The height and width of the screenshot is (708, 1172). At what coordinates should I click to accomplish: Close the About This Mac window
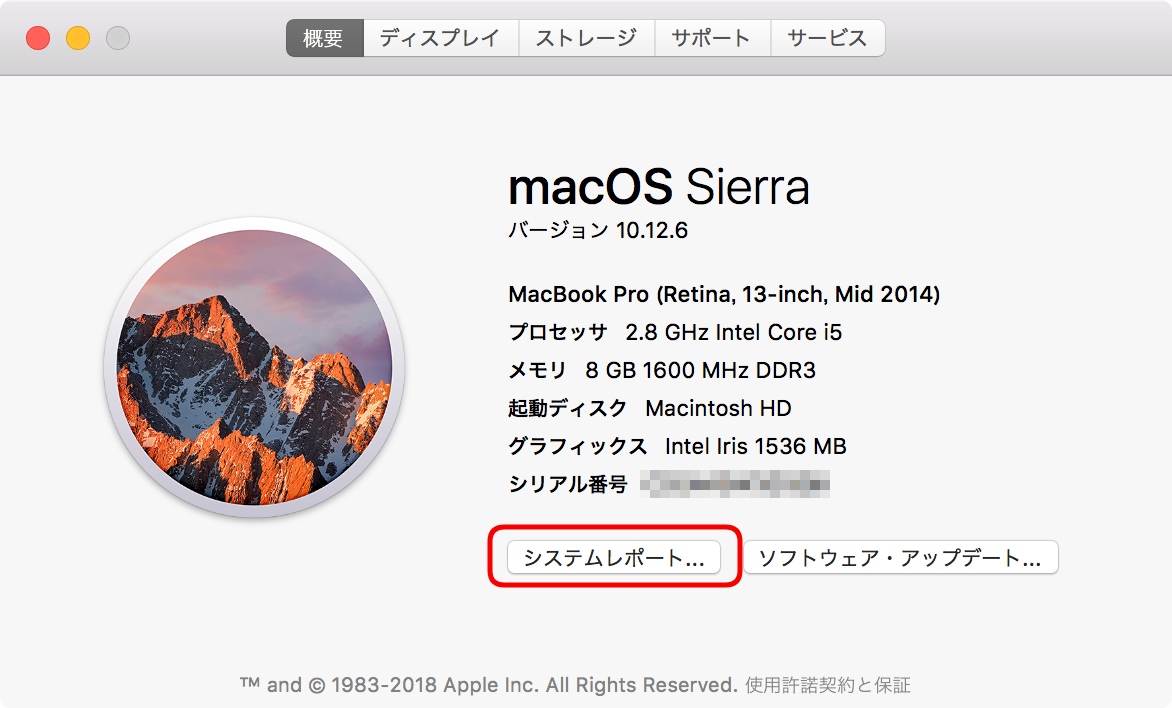pyautogui.click(x=38, y=39)
